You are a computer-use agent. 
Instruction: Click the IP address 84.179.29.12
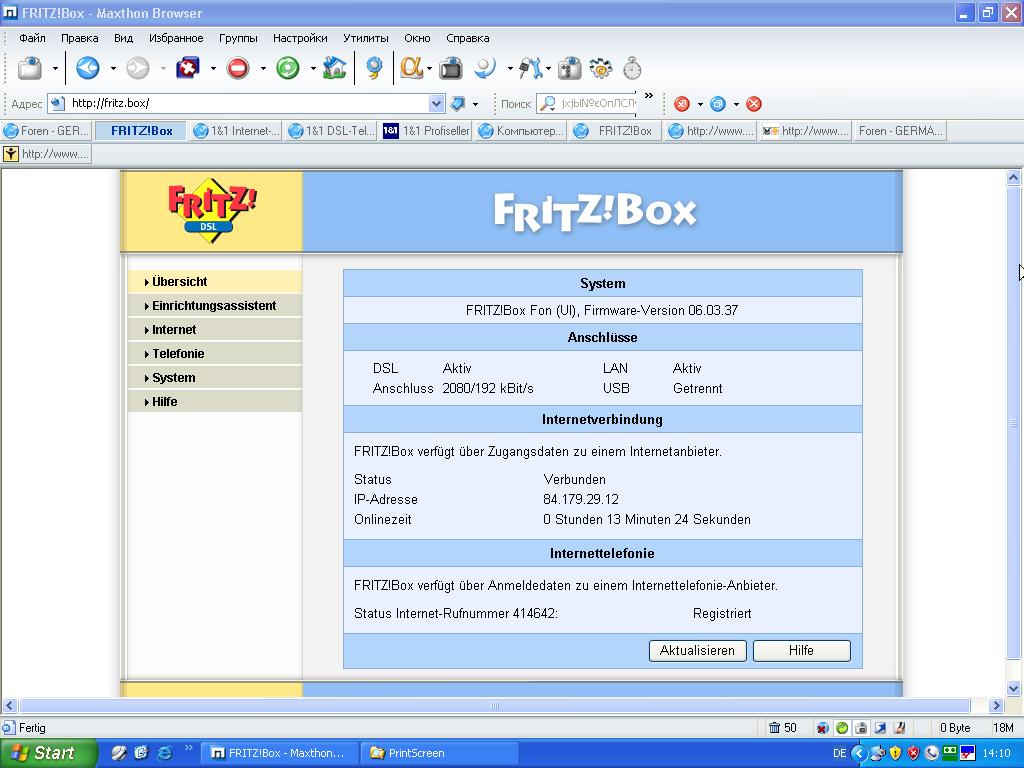(x=581, y=500)
